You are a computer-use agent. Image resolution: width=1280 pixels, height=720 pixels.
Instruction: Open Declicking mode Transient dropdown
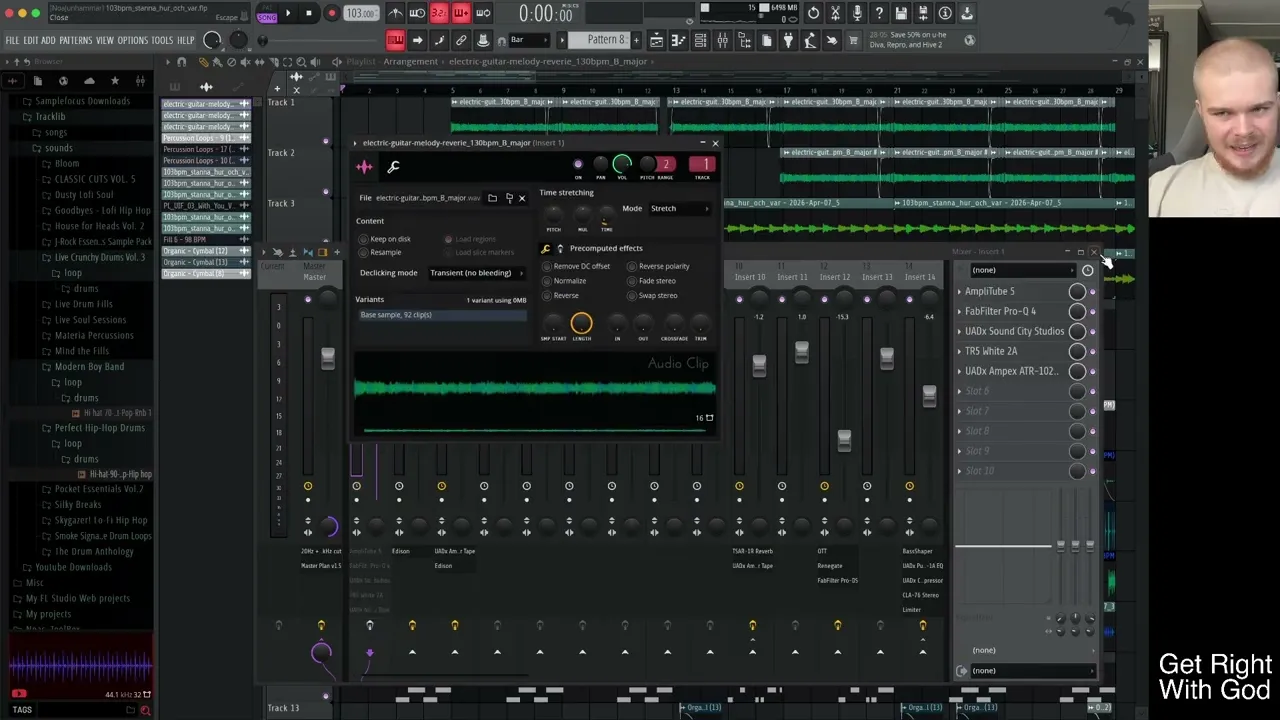[476, 273]
